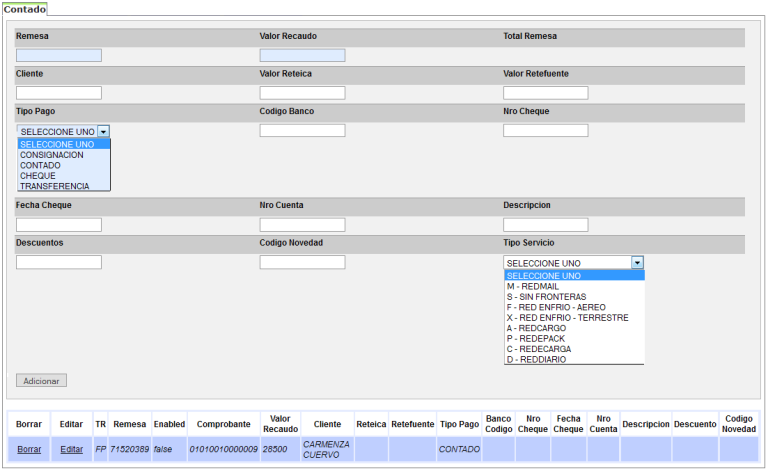This screenshot has height=471, width=768.
Task: Open the Tipo Pago dropdown arrow
Action: pyautogui.click(x=103, y=131)
